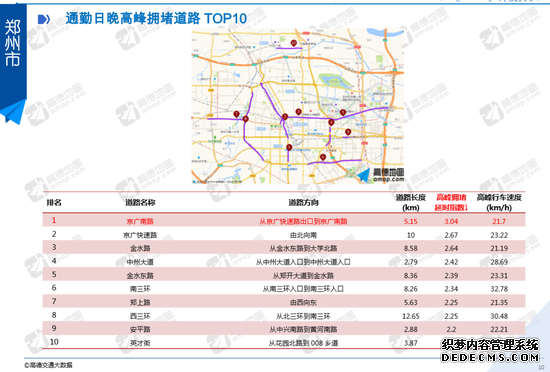550x372 pixels.
Task: Click the 京广快速路 road name in row 2
Action: [x=140, y=235]
